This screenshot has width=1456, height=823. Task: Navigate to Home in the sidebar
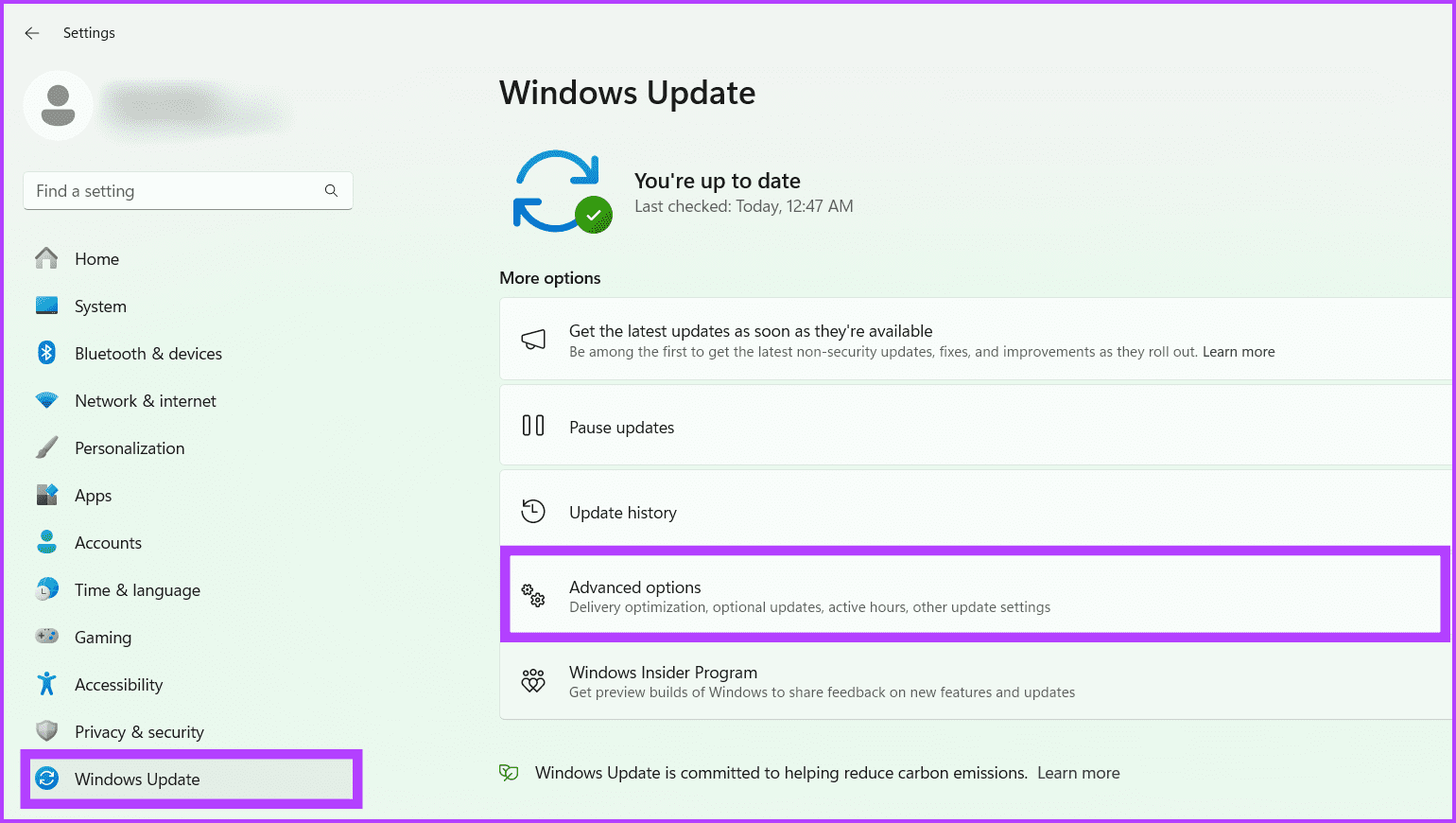96,258
